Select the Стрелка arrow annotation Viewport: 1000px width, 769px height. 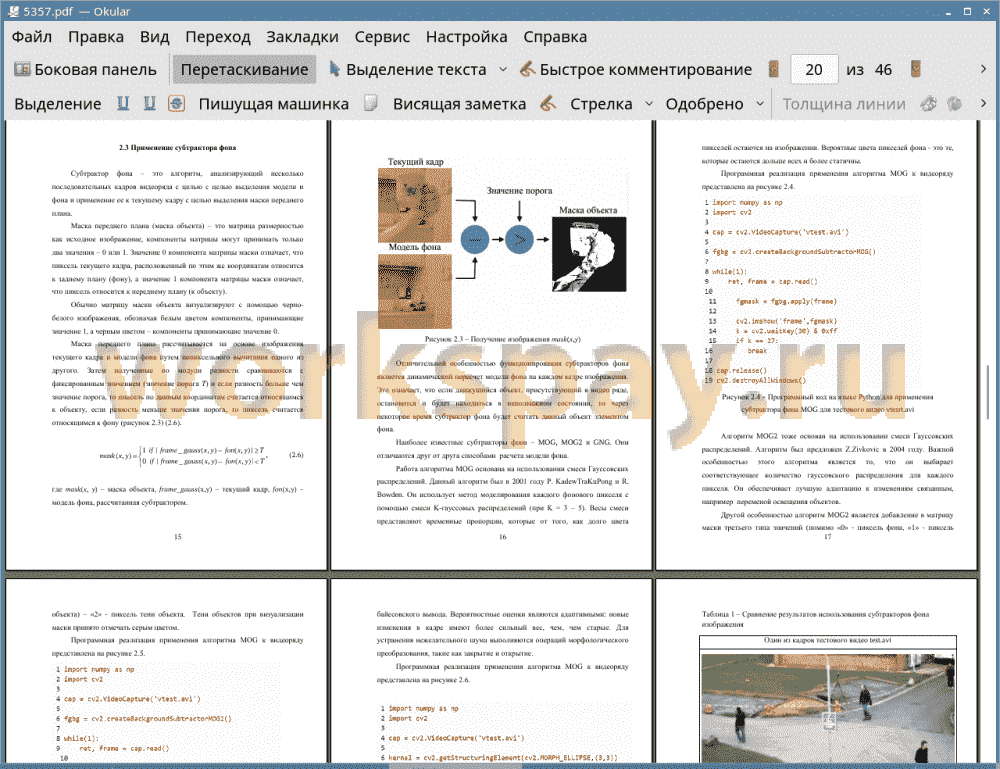pyautogui.click(x=601, y=104)
